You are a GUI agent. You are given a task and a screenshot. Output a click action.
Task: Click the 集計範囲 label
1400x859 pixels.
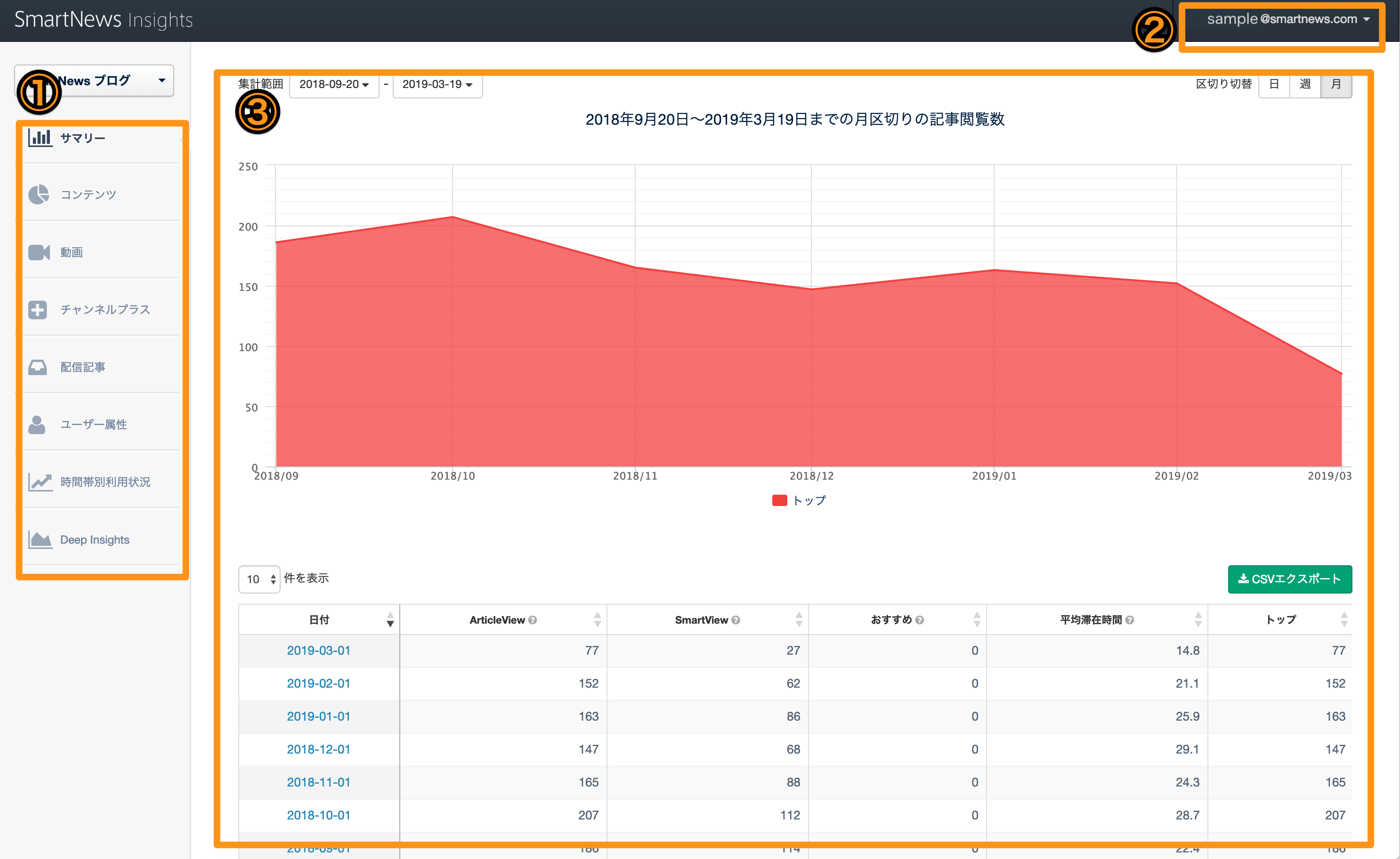click(260, 84)
